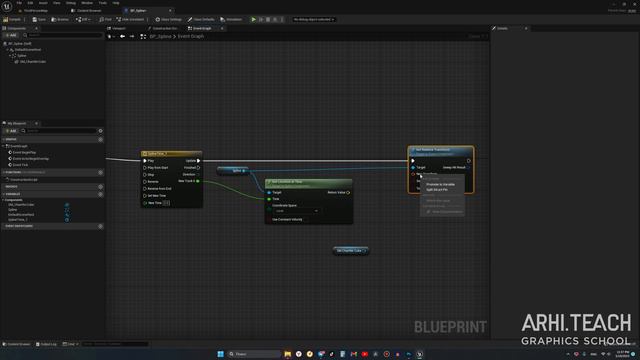
Task: Click Add button in My Blueprint panel
Action: click(x=11, y=131)
